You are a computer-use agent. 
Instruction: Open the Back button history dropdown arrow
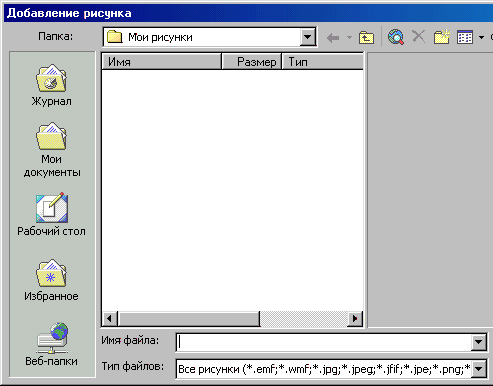coord(349,38)
